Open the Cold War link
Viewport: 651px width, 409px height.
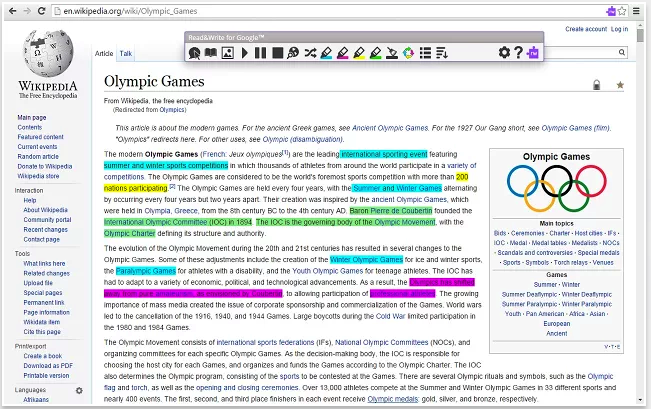click(x=390, y=316)
